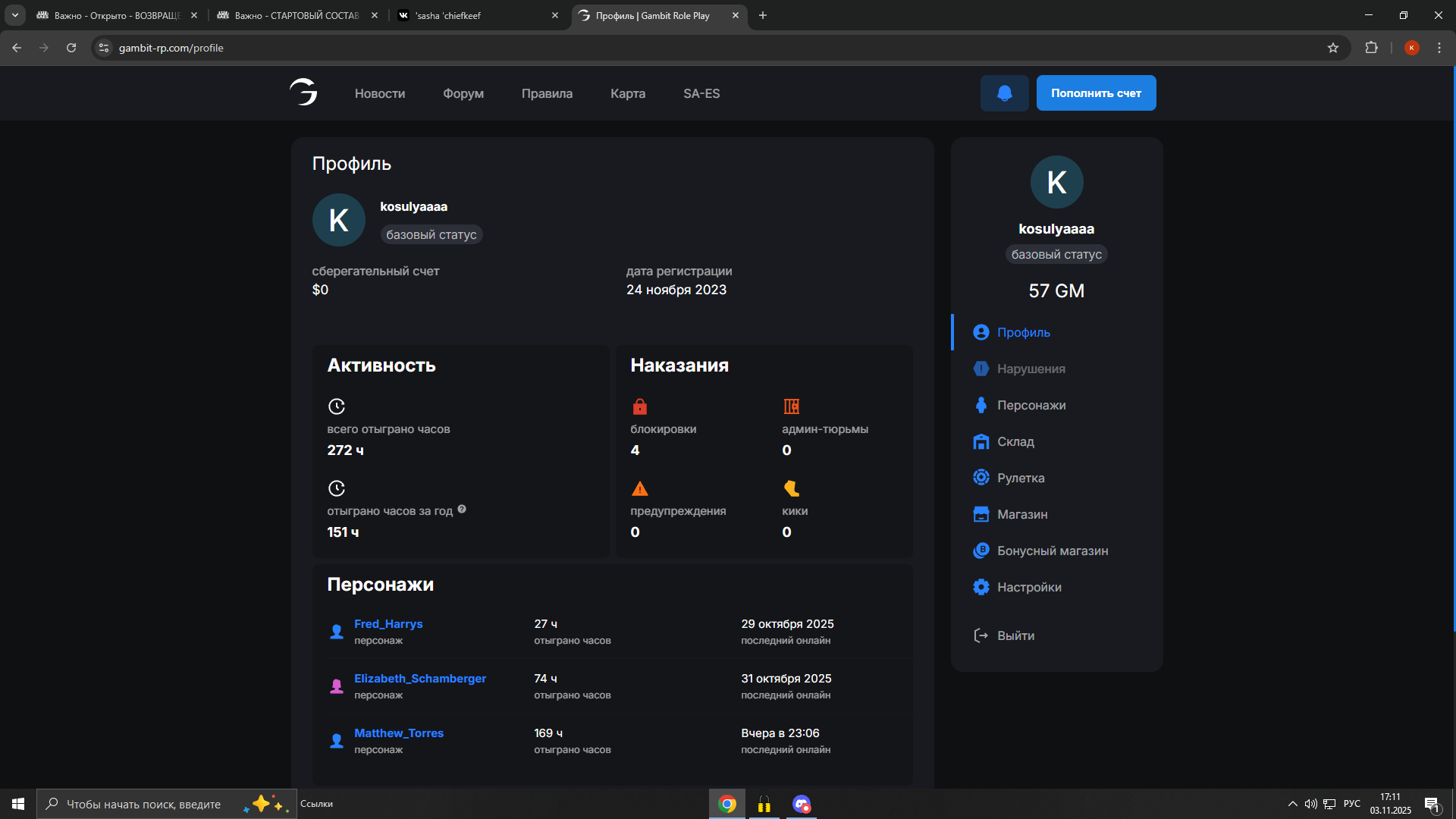Open Бонусный магазин in sidebar

coord(1052,551)
